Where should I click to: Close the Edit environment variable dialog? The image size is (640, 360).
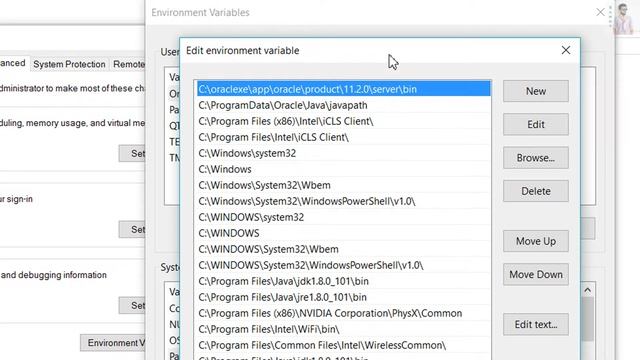pos(565,50)
